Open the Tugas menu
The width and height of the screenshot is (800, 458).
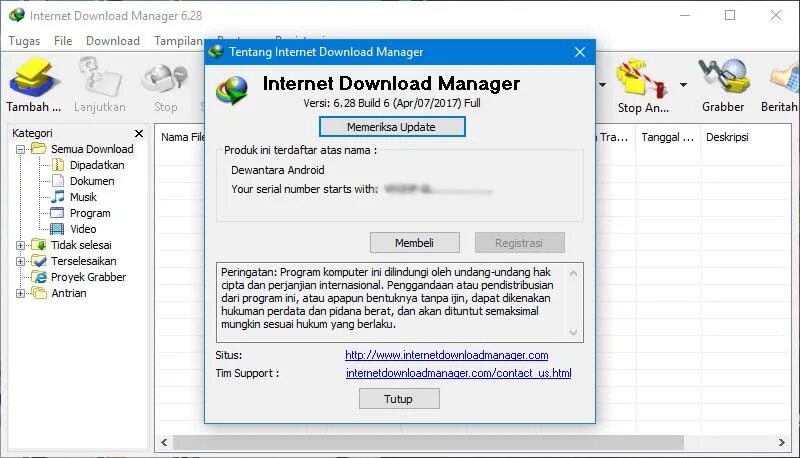(24, 41)
